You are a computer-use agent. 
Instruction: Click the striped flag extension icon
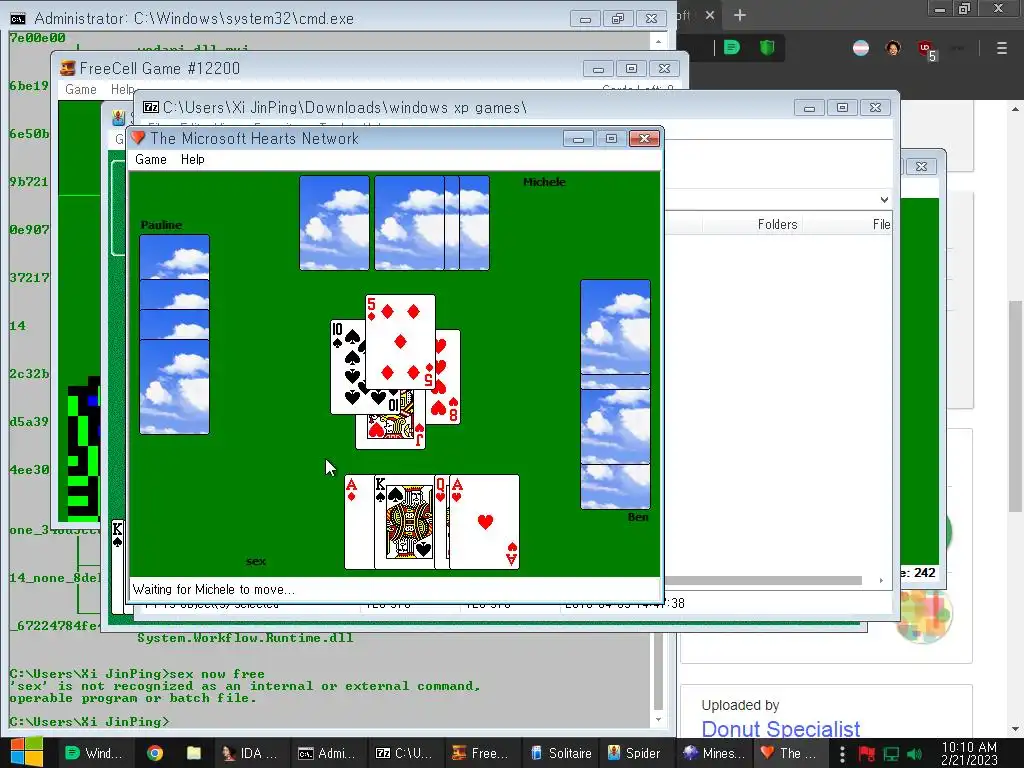(x=861, y=48)
